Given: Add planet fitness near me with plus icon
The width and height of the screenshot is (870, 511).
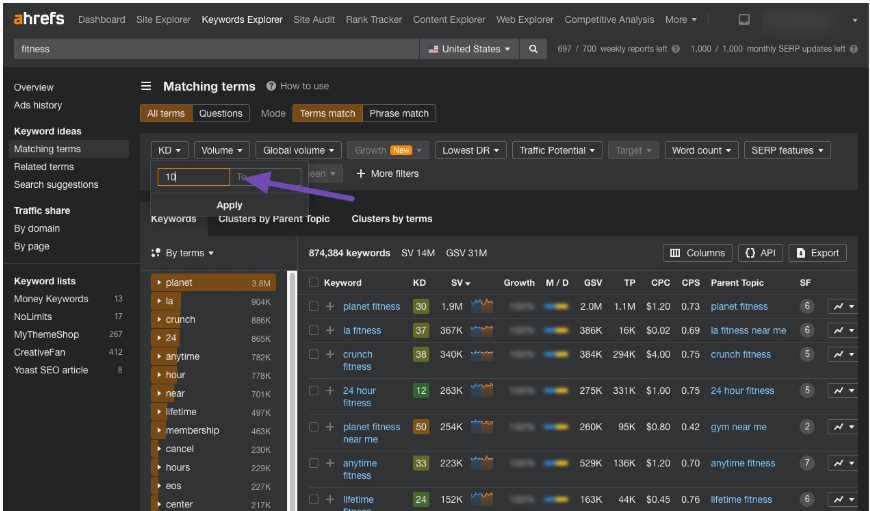Looking at the screenshot, I should (x=330, y=427).
